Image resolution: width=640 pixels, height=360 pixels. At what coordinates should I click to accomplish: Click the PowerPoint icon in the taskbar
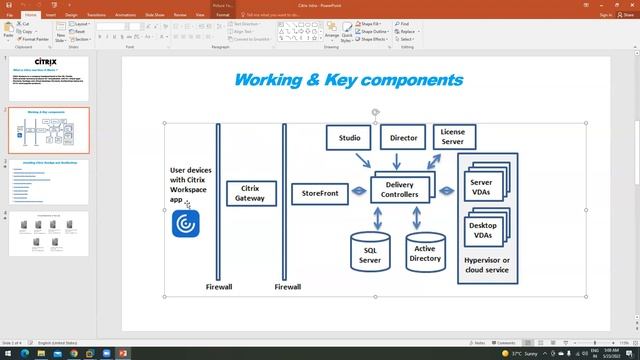[x=123, y=353]
